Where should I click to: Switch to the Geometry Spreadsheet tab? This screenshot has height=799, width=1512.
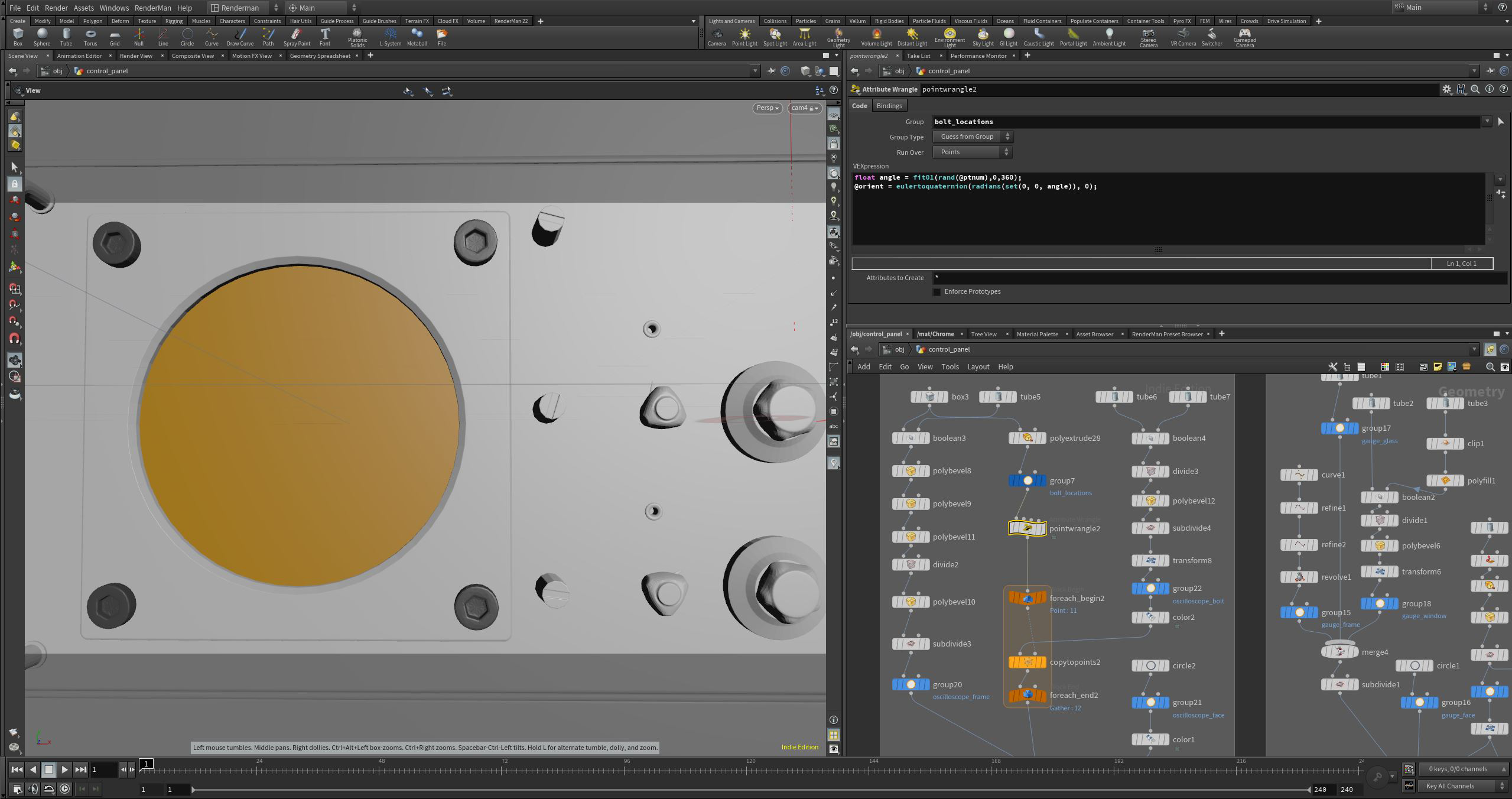(x=320, y=56)
